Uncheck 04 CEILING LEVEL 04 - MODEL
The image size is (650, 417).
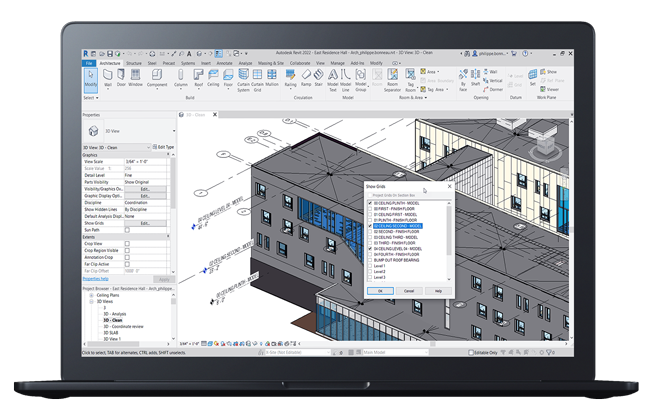click(x=370, y=249)
